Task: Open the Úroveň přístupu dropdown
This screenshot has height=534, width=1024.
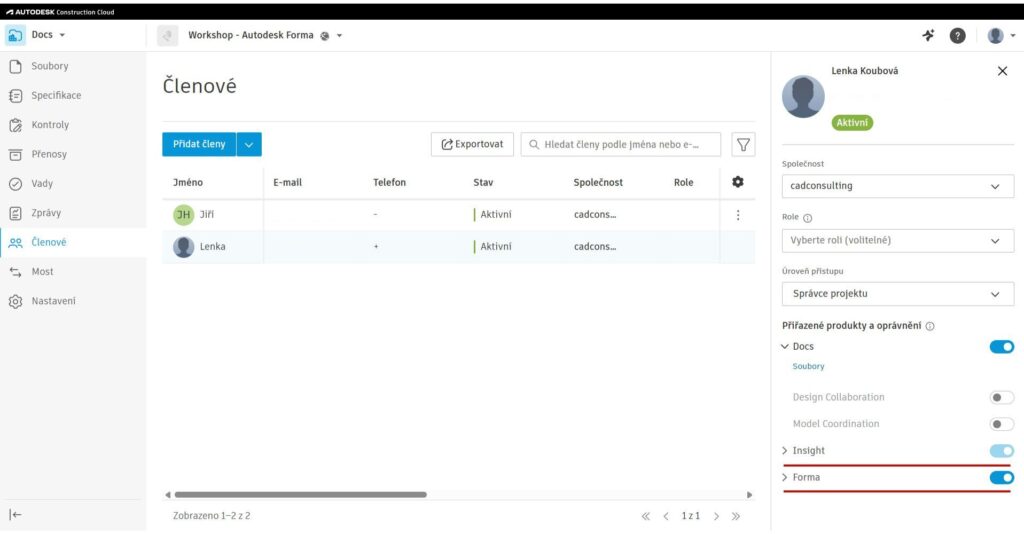Action: pyautogui.click(x=897, y=294)
